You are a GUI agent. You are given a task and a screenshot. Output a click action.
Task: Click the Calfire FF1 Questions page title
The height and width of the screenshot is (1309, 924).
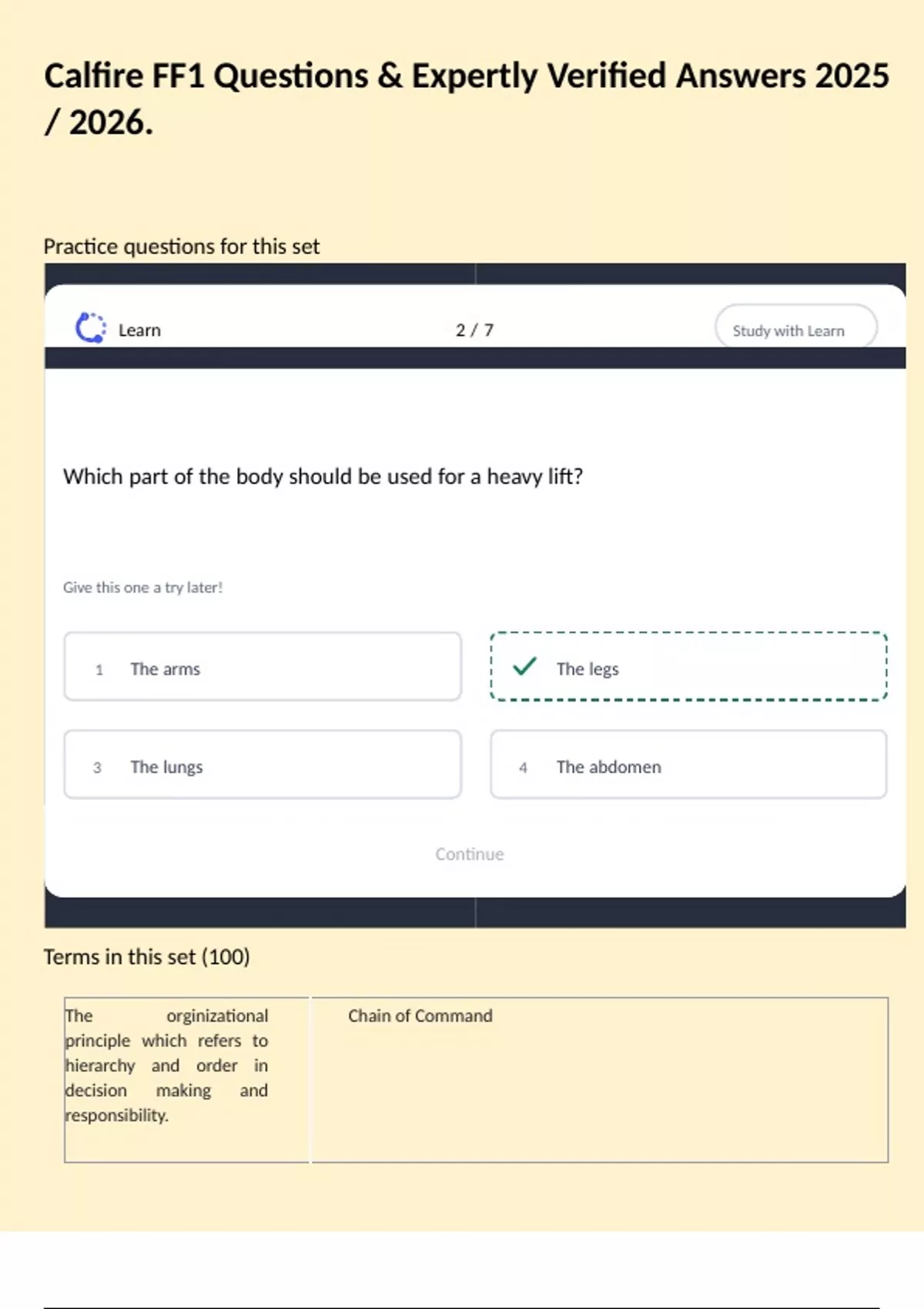point(466,99)
